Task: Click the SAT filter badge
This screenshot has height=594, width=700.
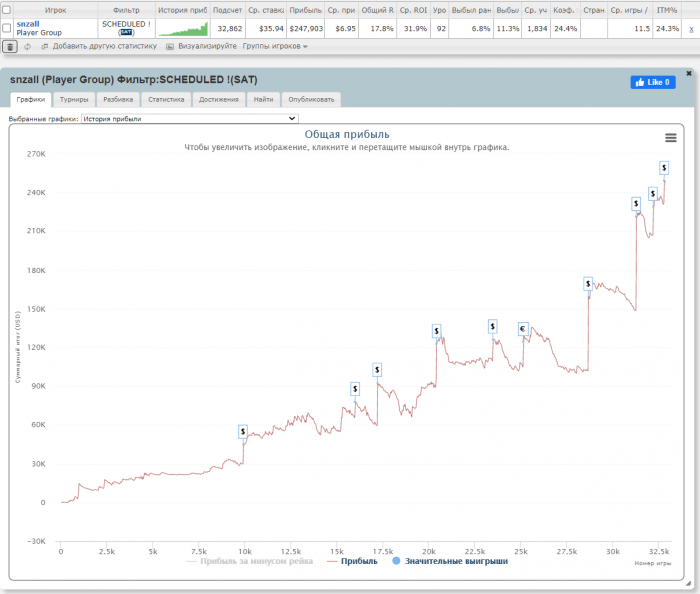Action: (126, 32)
